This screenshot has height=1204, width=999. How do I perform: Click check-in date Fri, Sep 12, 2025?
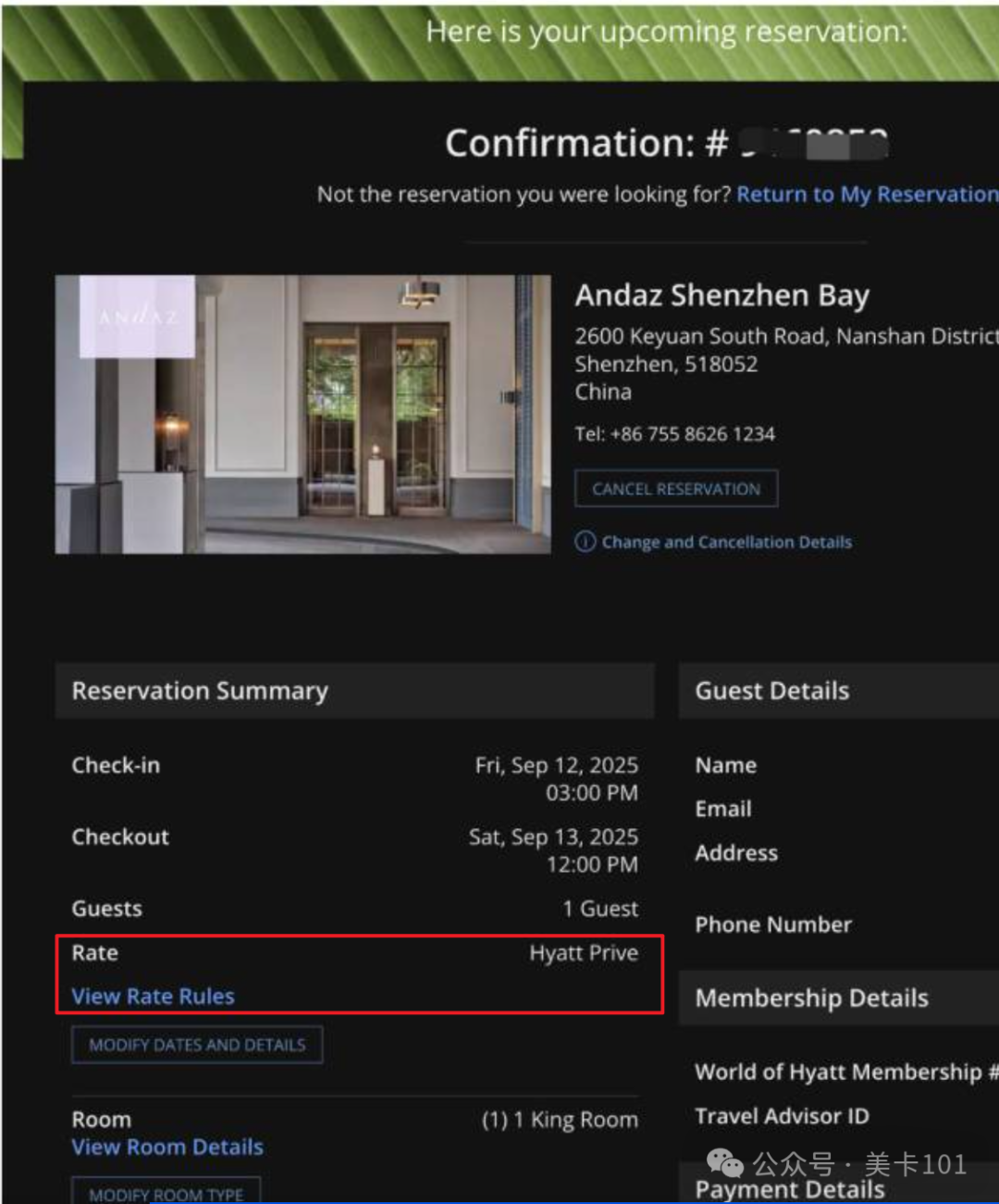[557, 765]
